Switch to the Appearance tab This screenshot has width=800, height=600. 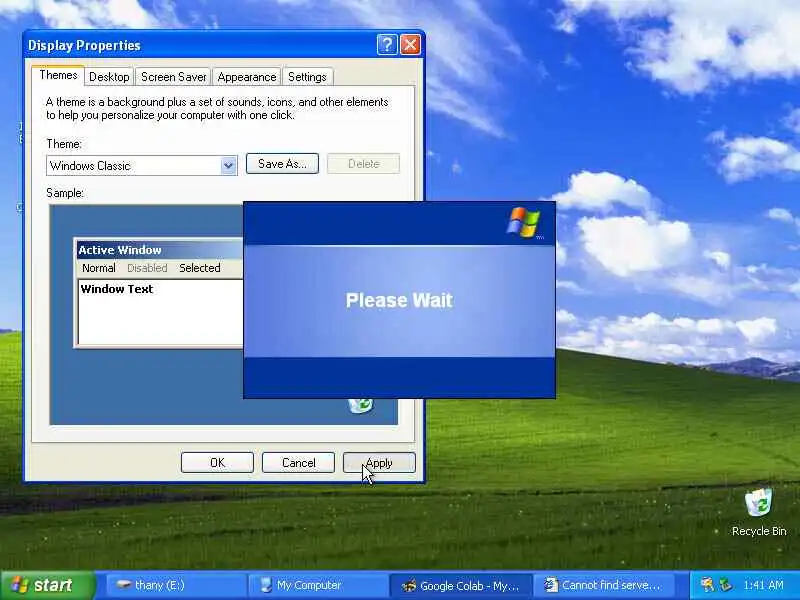point(247,77)
